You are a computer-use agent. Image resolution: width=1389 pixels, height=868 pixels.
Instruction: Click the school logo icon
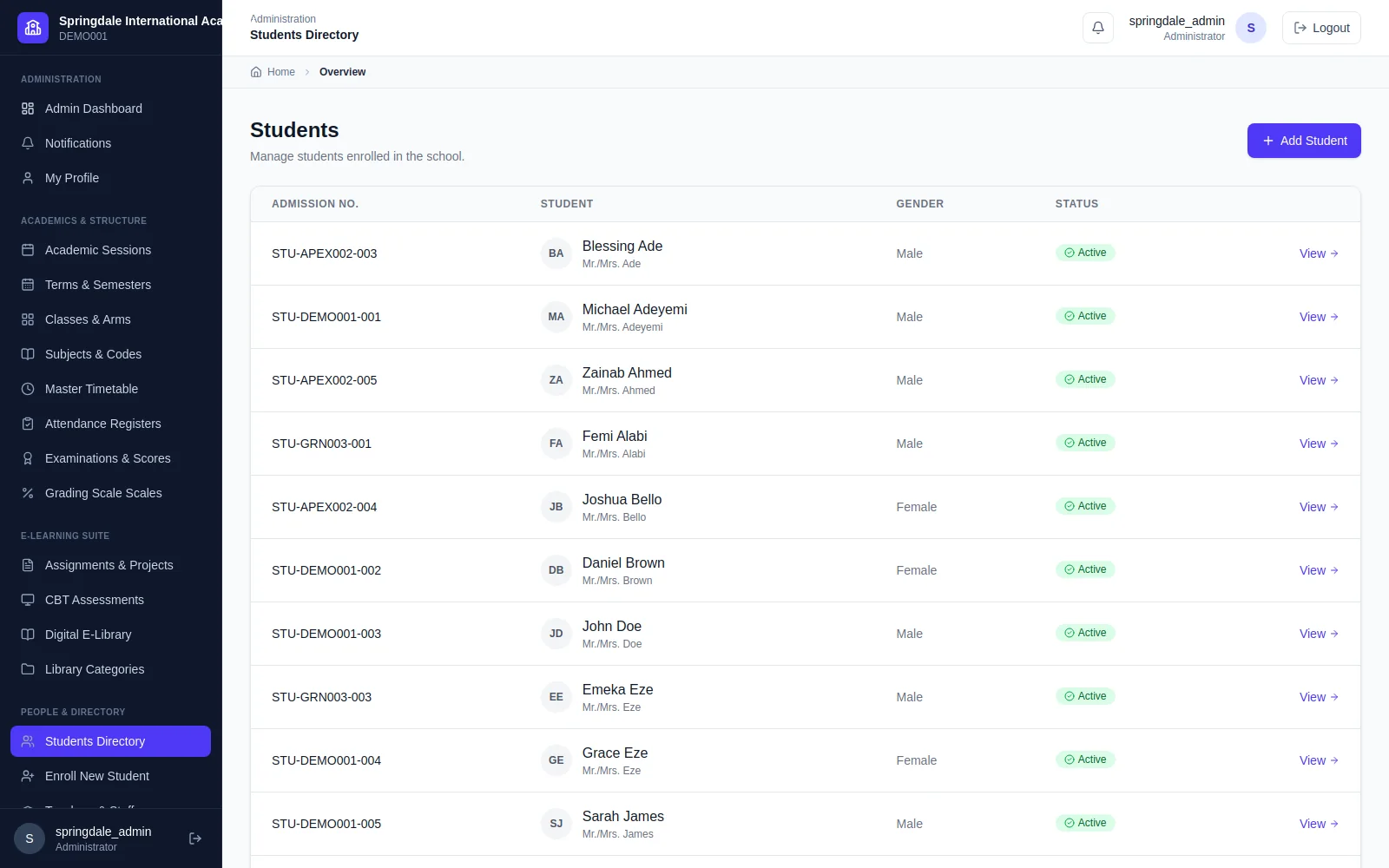pos(33,28)
